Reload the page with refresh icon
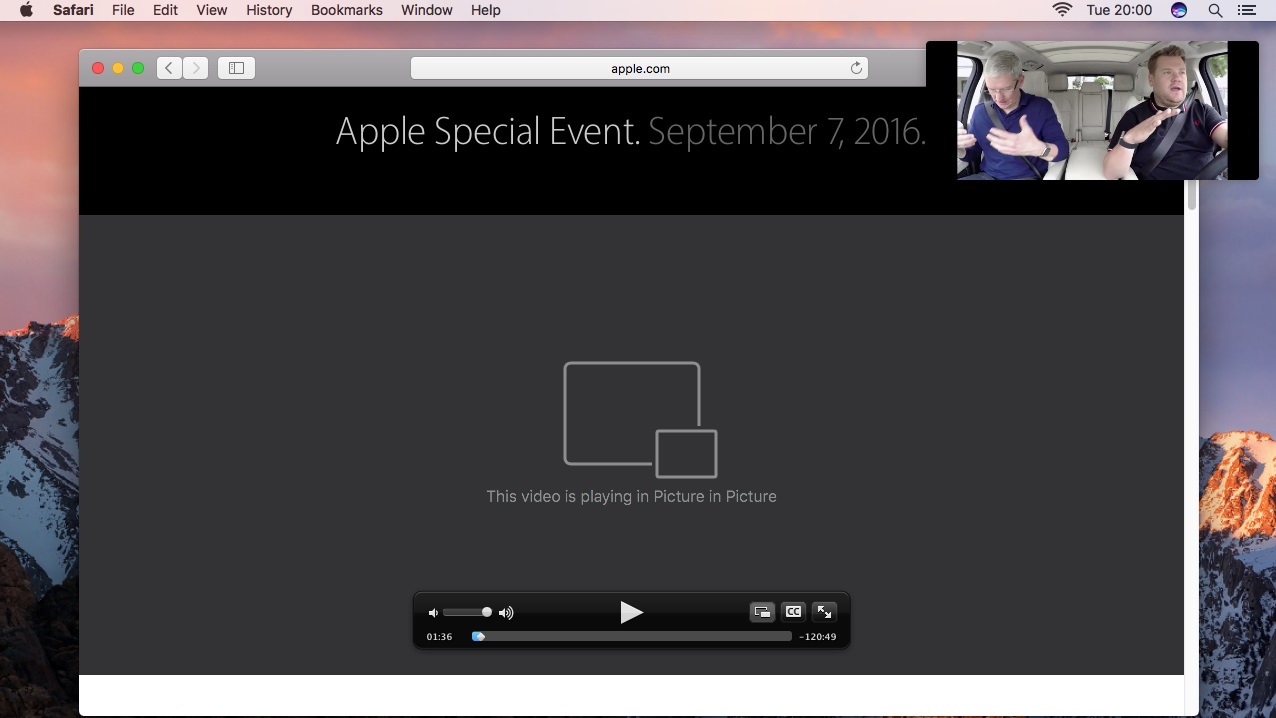 (856, 68)
